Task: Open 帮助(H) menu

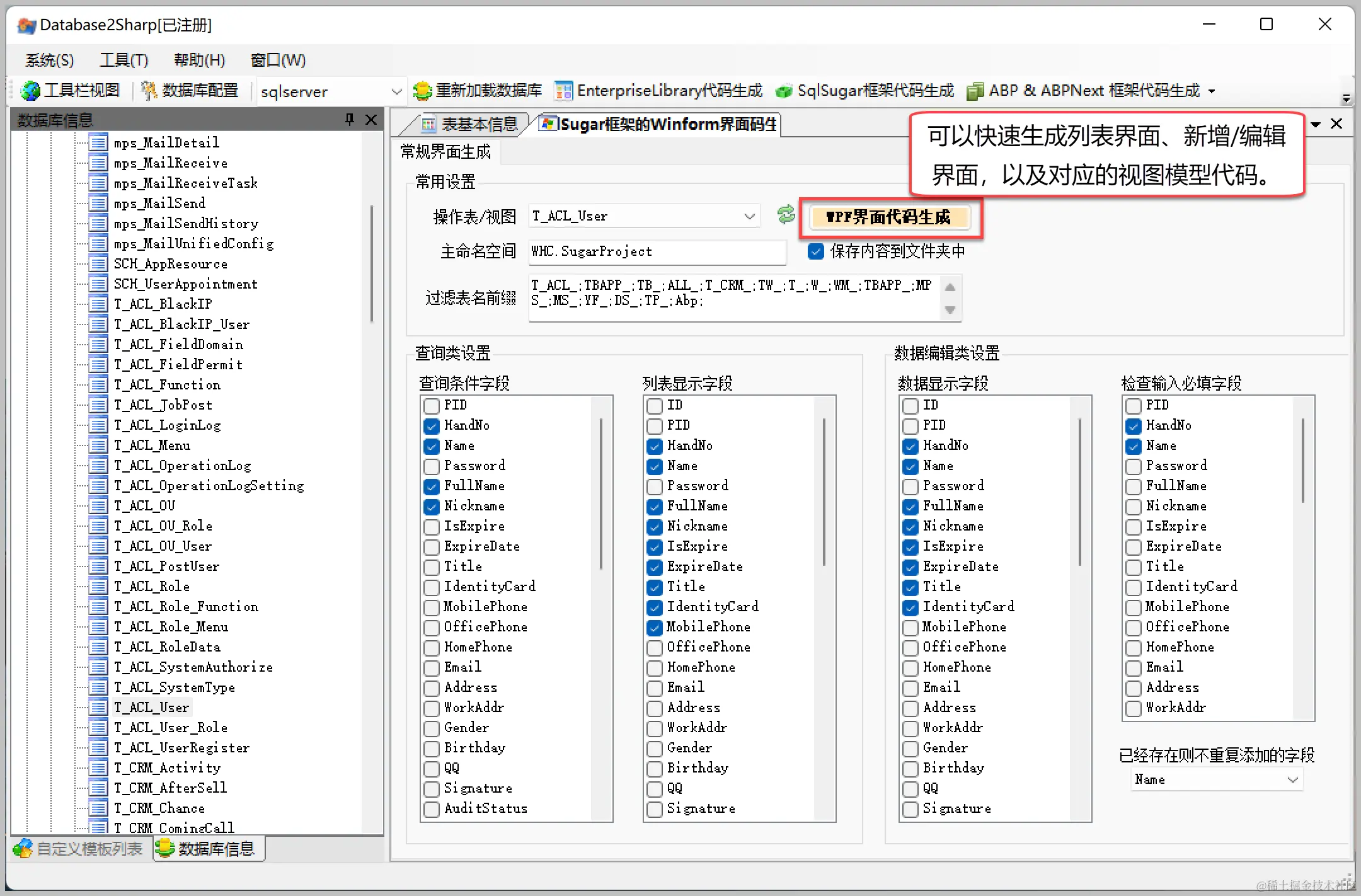Action: [200, 60]
